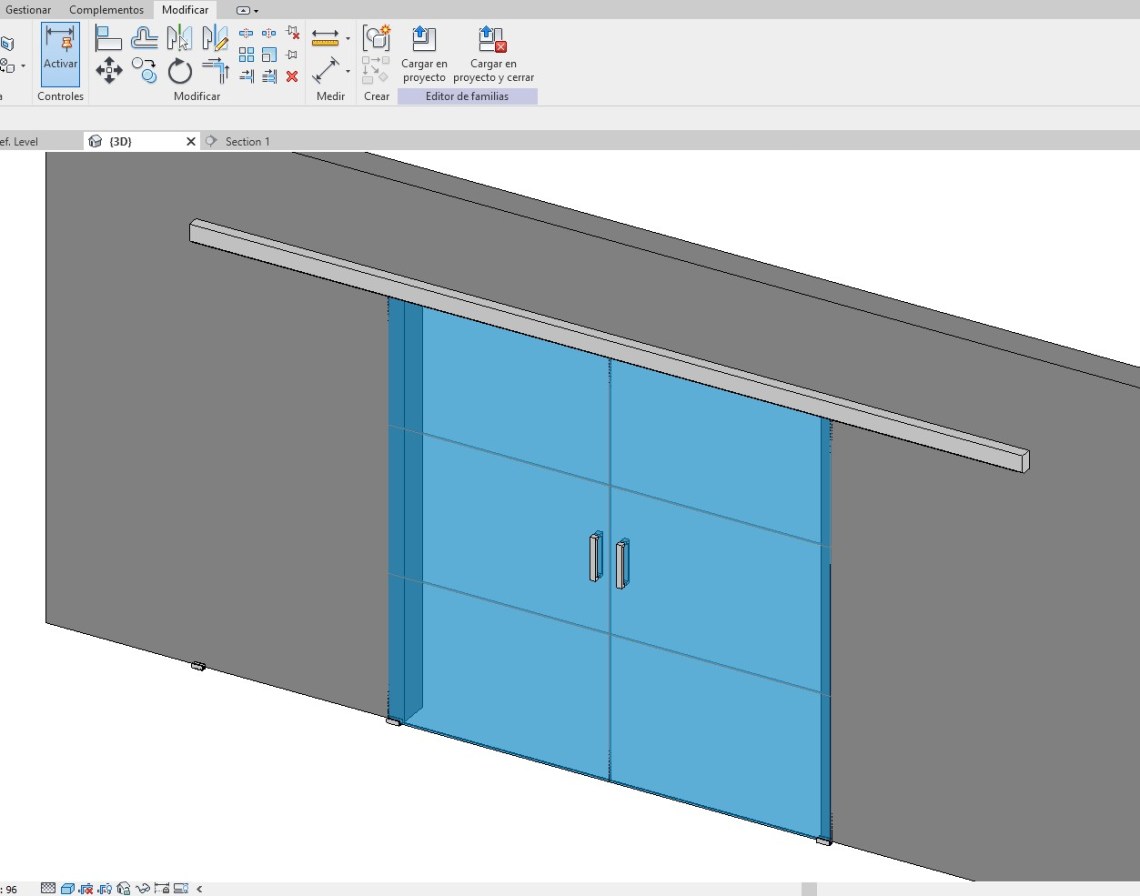The height and width of the screenshot is (896, 1140).
Task: Open the Complementos ribbon tab
Action: (106, 10)
